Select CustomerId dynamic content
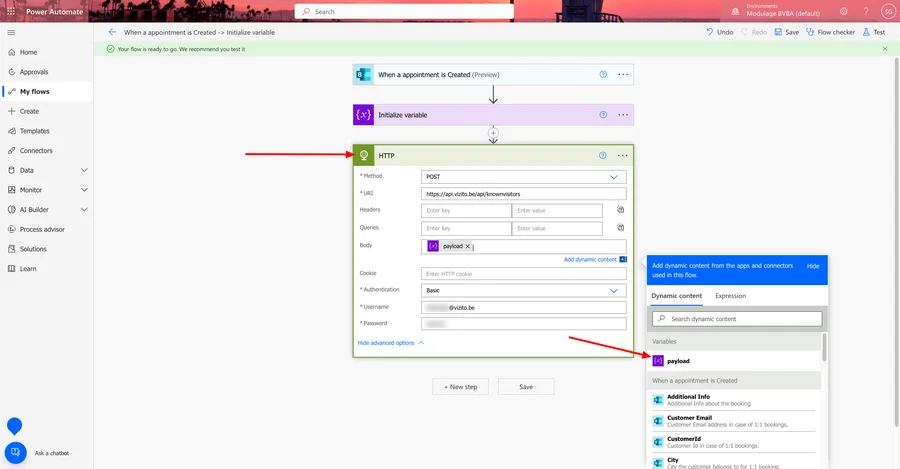 pos(734,442)
